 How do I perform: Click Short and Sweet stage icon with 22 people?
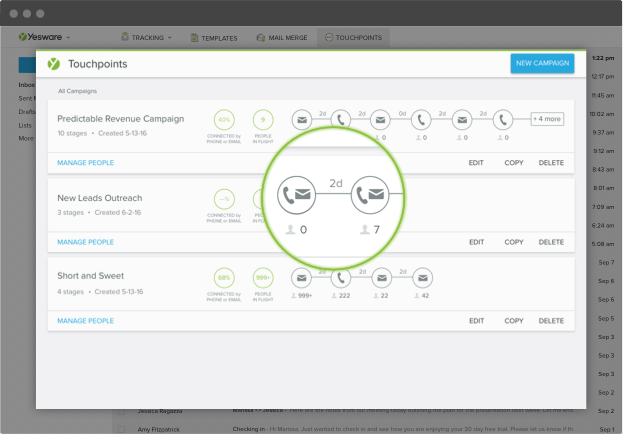[382, 278]
